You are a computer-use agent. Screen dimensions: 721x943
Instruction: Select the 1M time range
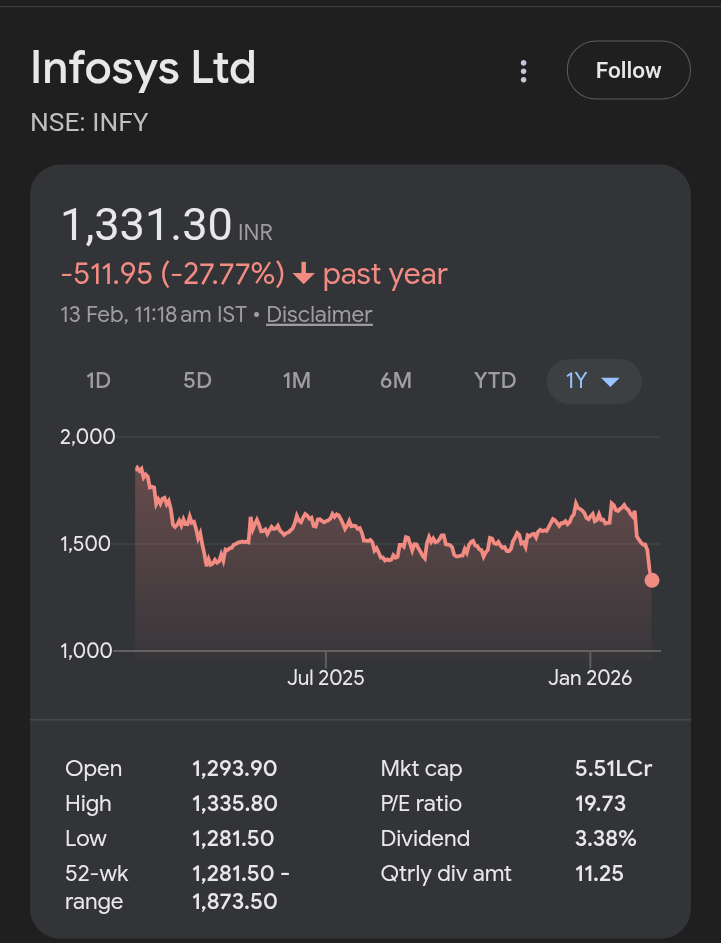pos(297,381)
